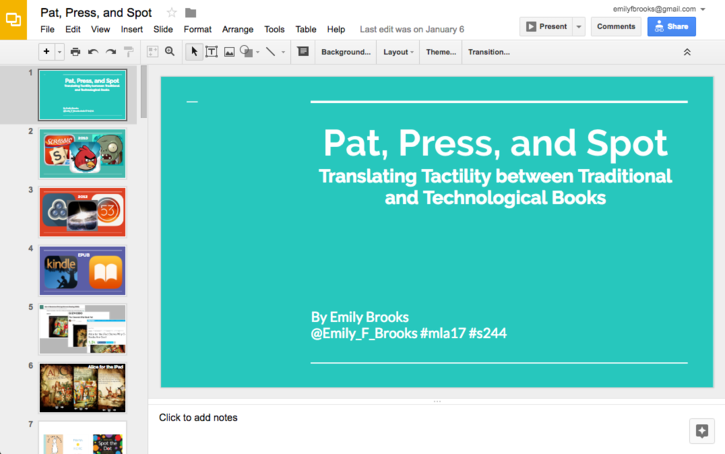Open the Layout dropdown
Screen dimensions: 725x454
398,52
